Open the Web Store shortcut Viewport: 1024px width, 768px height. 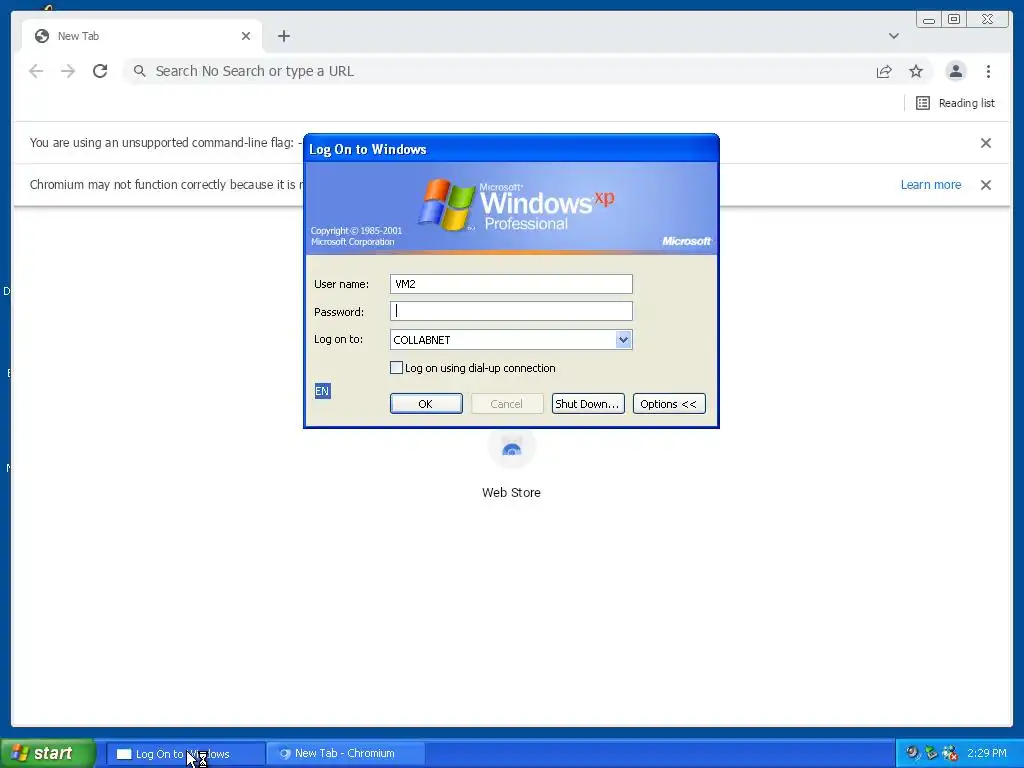pyautogui.click(x=511, y=465)
